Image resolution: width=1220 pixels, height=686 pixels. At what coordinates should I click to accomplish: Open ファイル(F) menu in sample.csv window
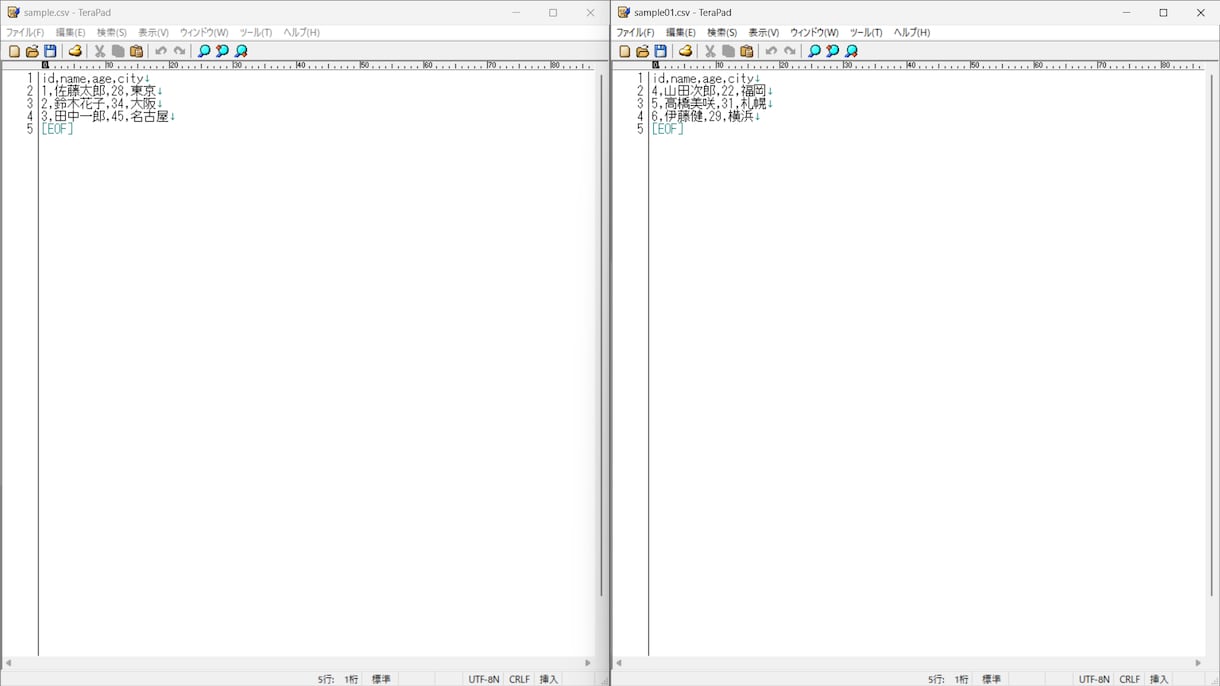click(25, 33)
